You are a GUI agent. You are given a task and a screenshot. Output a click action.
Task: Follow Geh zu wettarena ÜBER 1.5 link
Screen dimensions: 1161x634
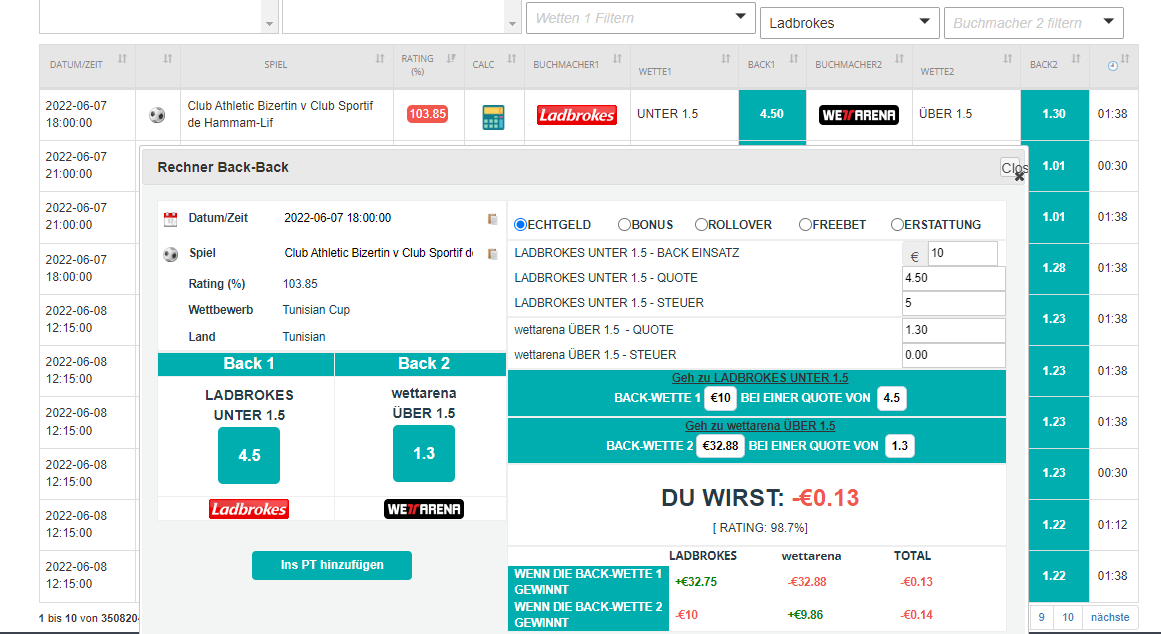pos(760,426)
